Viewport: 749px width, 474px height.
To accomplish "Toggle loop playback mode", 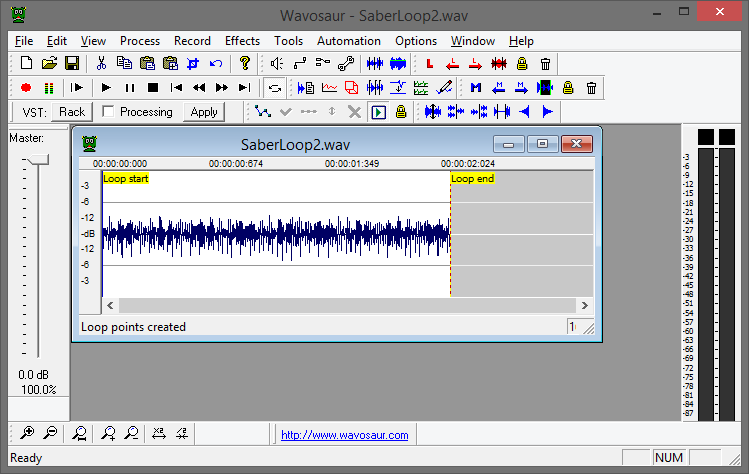I will point(275,88).
